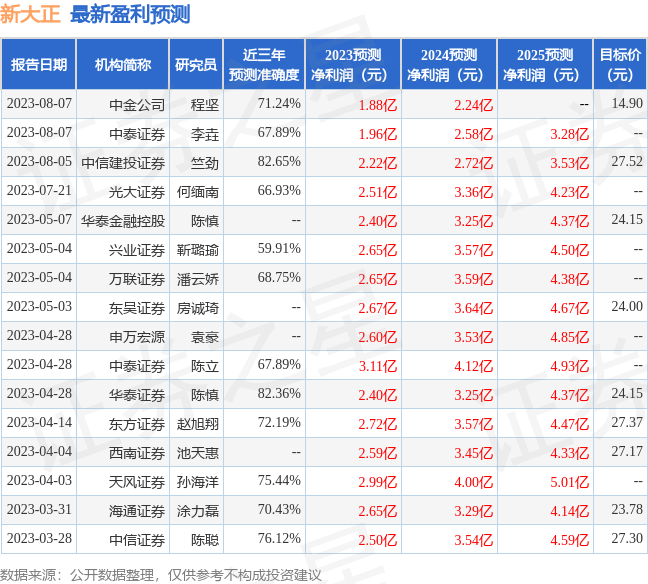Viewport: 648px width, 584px height.
Task: Click 2025 profit value 4.23亿
Action: (569, 192)
